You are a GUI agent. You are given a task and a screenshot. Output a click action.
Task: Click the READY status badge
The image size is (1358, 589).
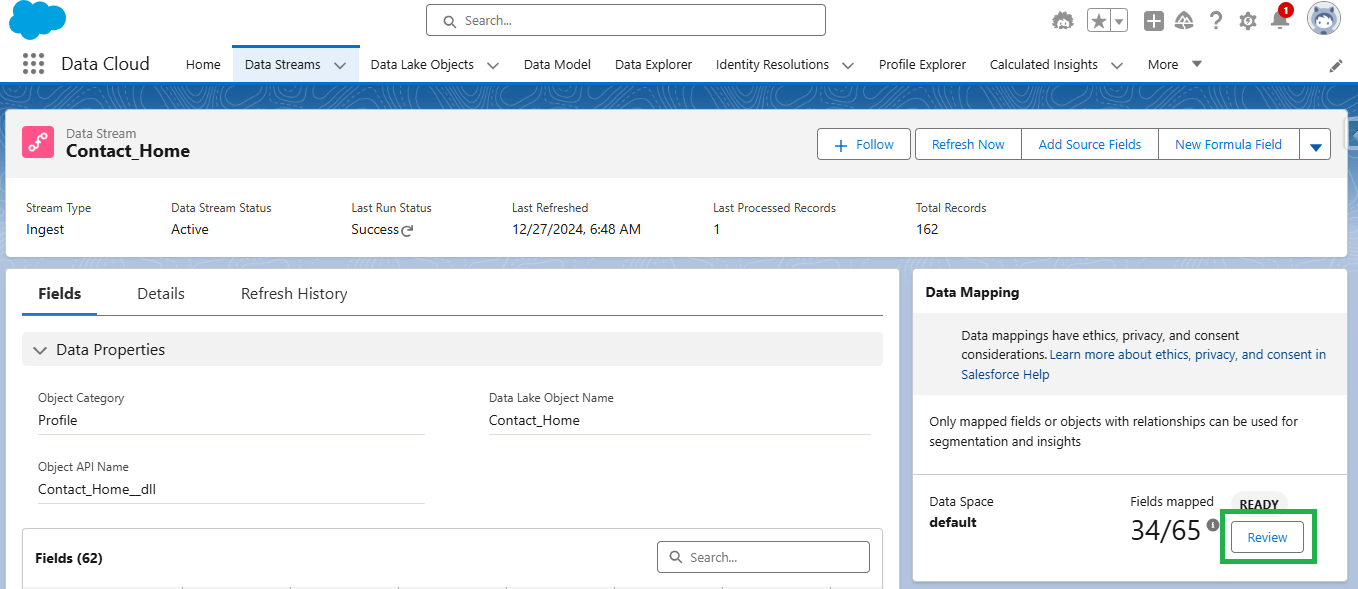tap(1259, 504)
